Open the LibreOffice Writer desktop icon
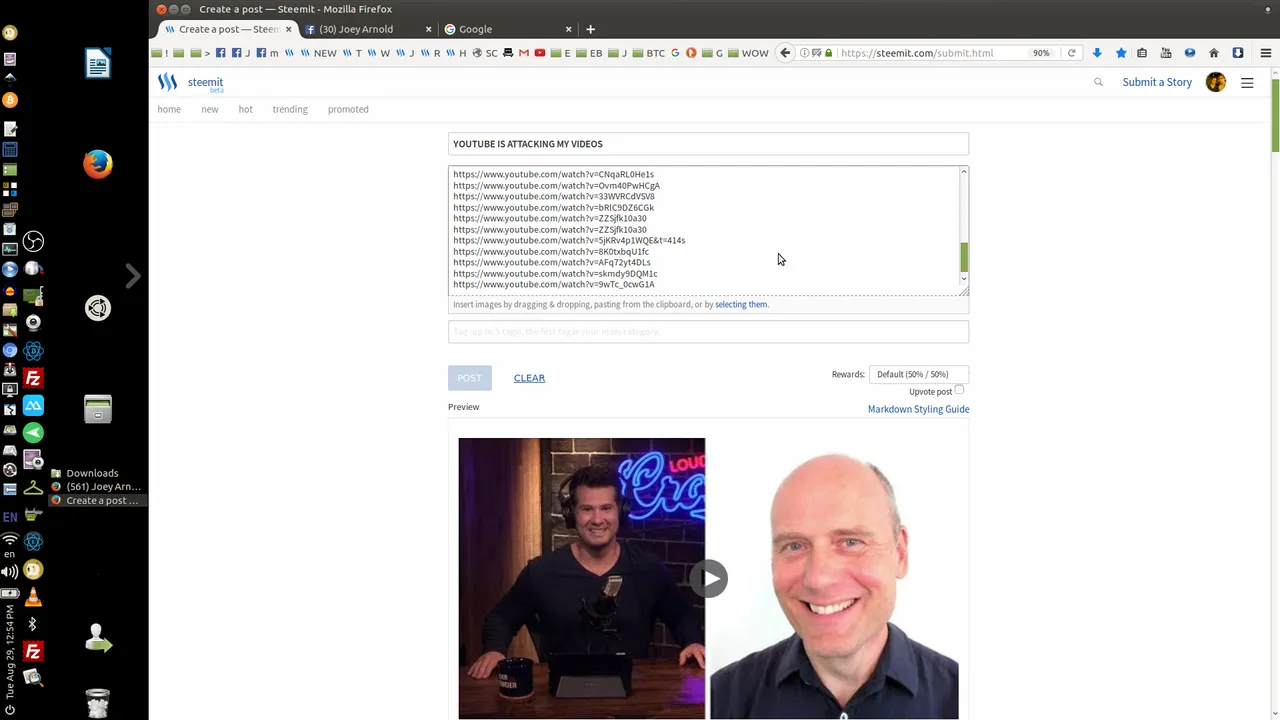The image size is (1280, 720). 98,64
